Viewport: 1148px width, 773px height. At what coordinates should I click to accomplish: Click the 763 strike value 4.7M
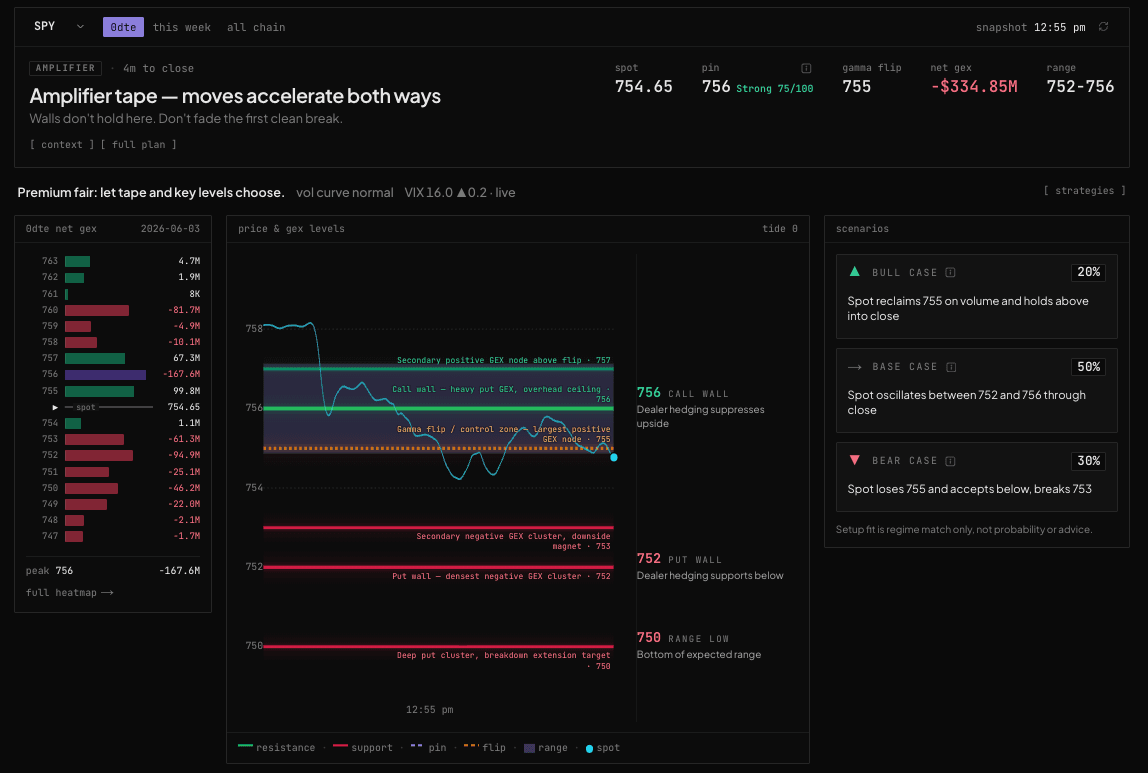(x=189, y=261)
